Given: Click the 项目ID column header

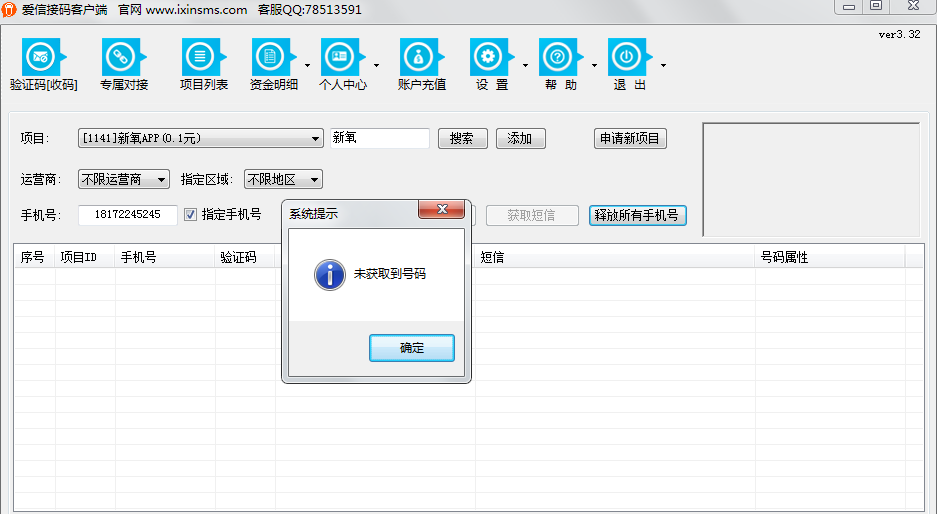Looking at the screenshot, I should pos(85,257).
